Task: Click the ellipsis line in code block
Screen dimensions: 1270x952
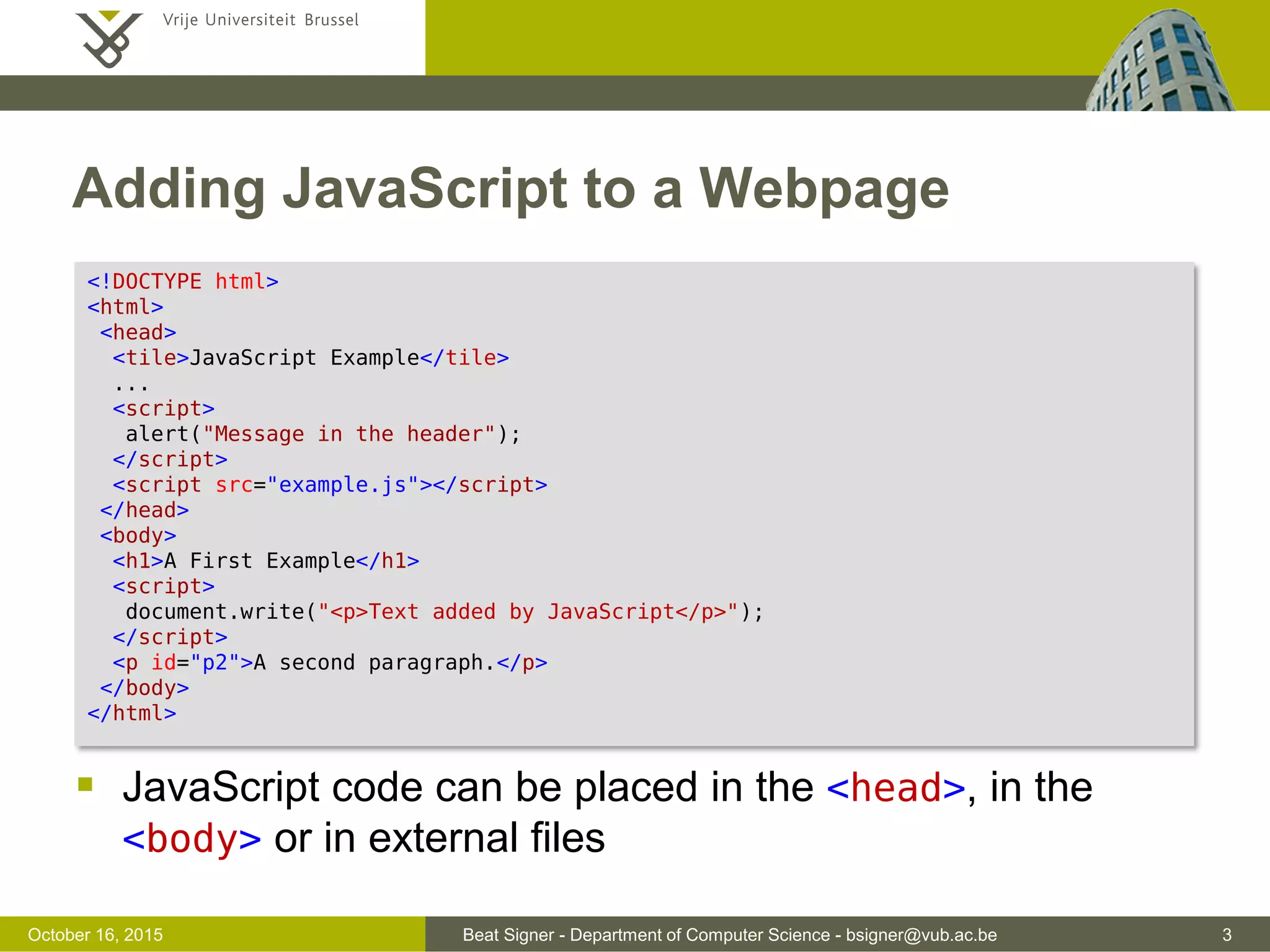Action: (131, 387)
